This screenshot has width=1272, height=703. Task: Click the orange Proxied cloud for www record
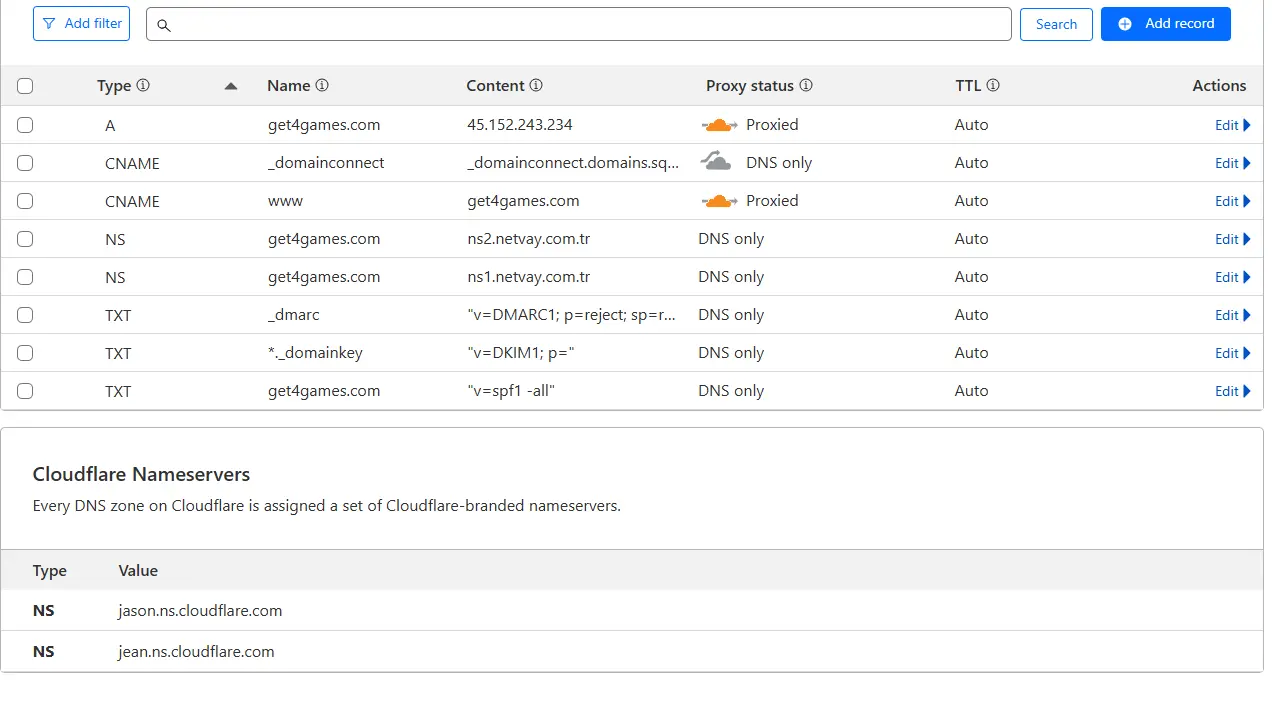[719, 201]
